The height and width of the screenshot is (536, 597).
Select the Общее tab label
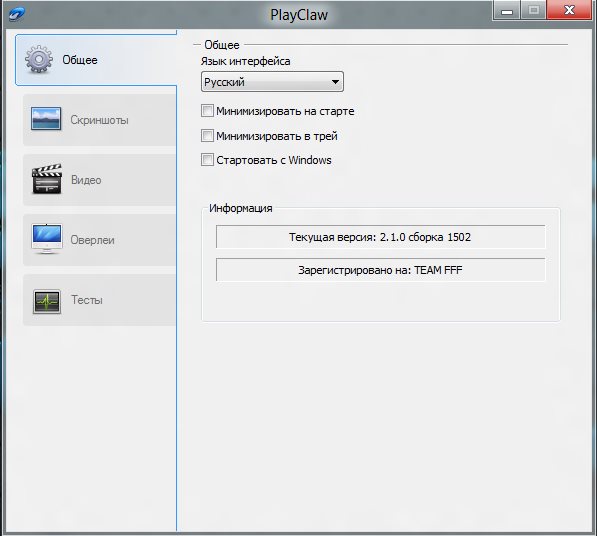point(80,60)
